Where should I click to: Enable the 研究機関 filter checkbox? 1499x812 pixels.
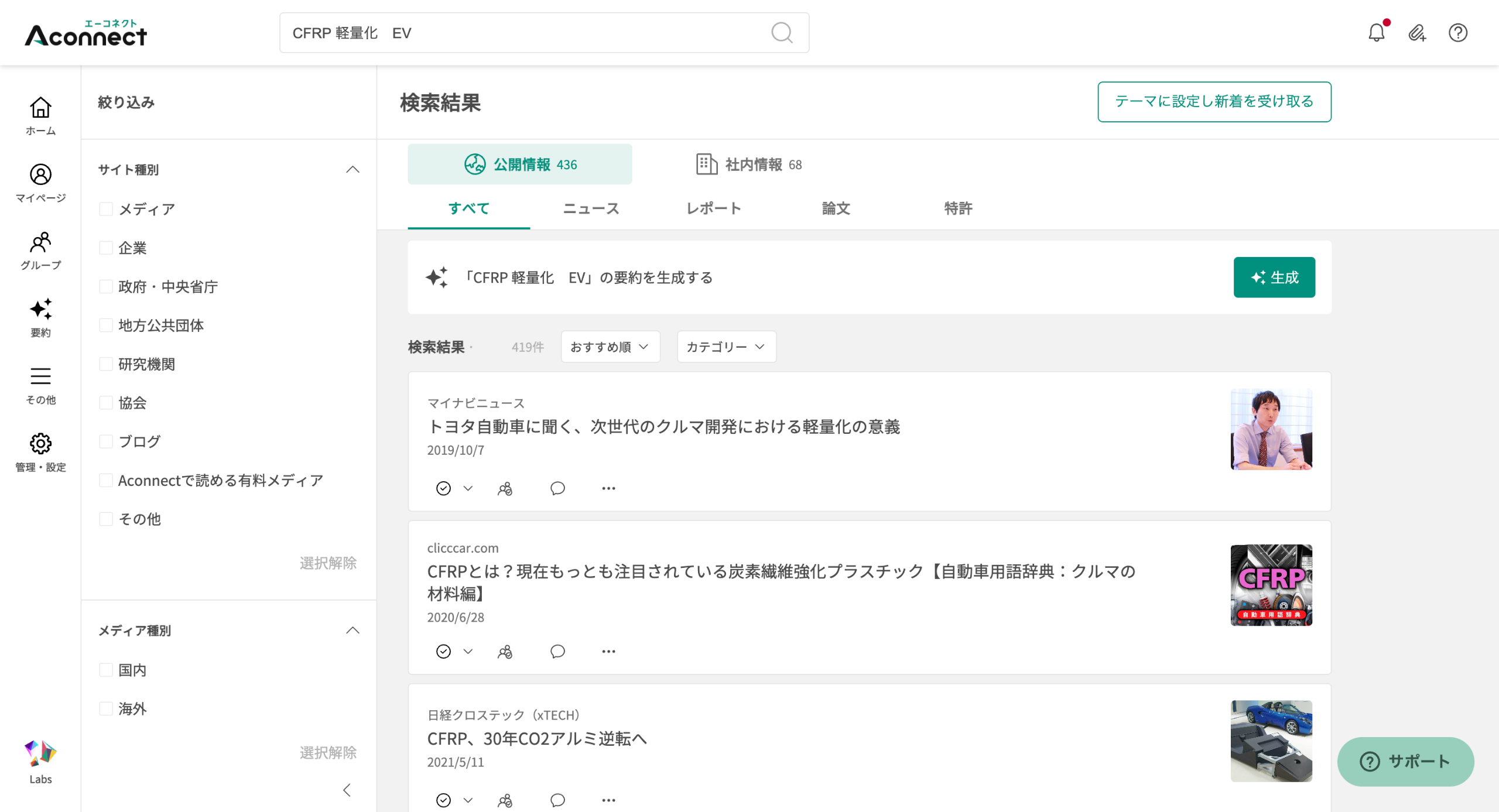coord(106,364)
